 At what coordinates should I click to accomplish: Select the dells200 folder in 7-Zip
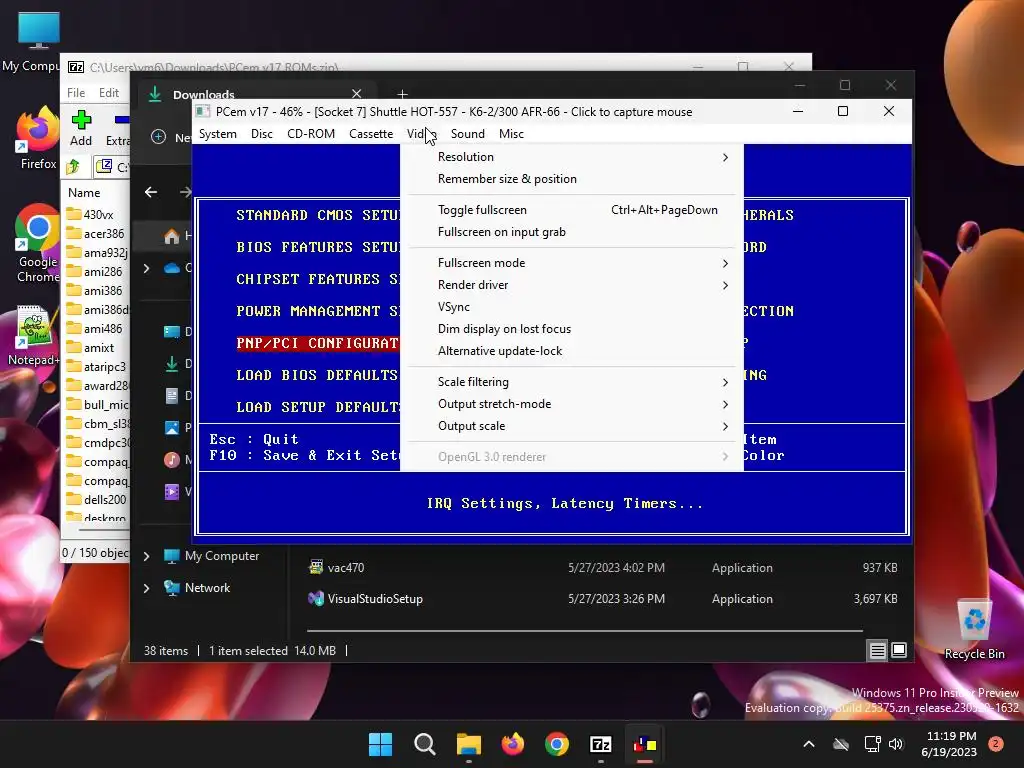pyautogui.click(x=98, y=500)
